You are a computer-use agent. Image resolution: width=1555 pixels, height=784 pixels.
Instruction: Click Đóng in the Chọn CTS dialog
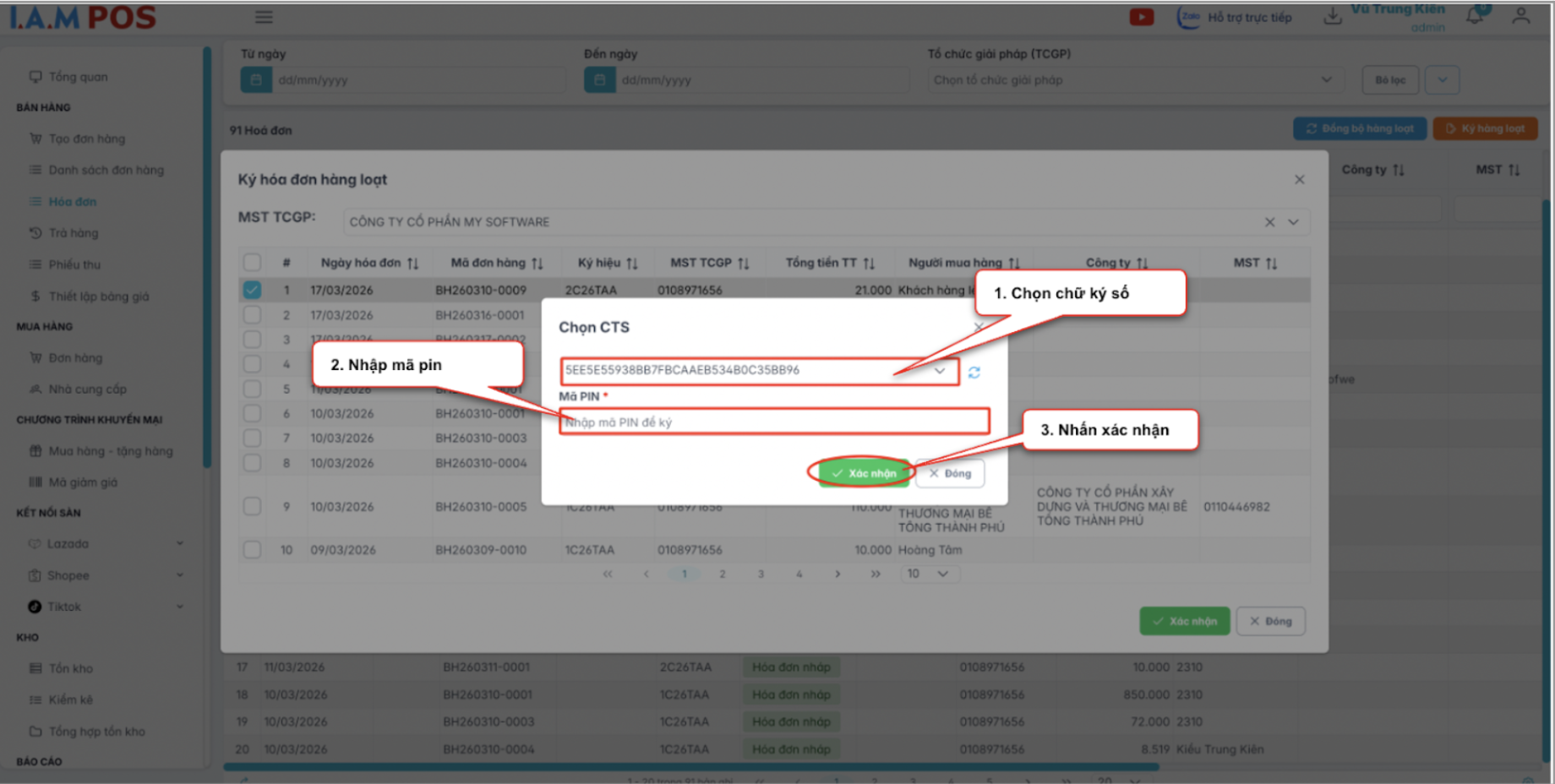click(950, 474)
